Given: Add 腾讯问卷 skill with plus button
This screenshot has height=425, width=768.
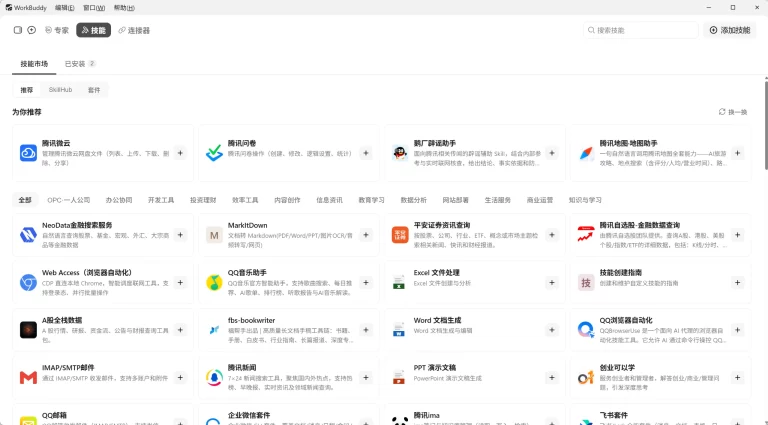Looking at the screenshot, I should [x=366, y=153].
